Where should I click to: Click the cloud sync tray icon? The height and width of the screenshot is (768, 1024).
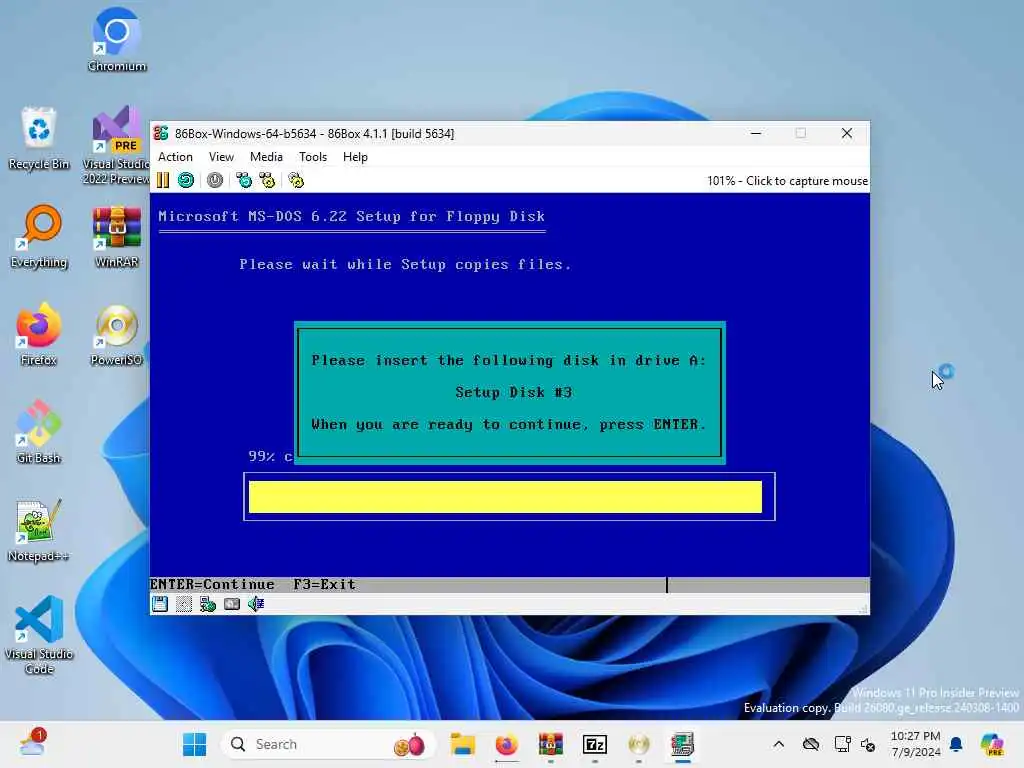click(811, 744)
